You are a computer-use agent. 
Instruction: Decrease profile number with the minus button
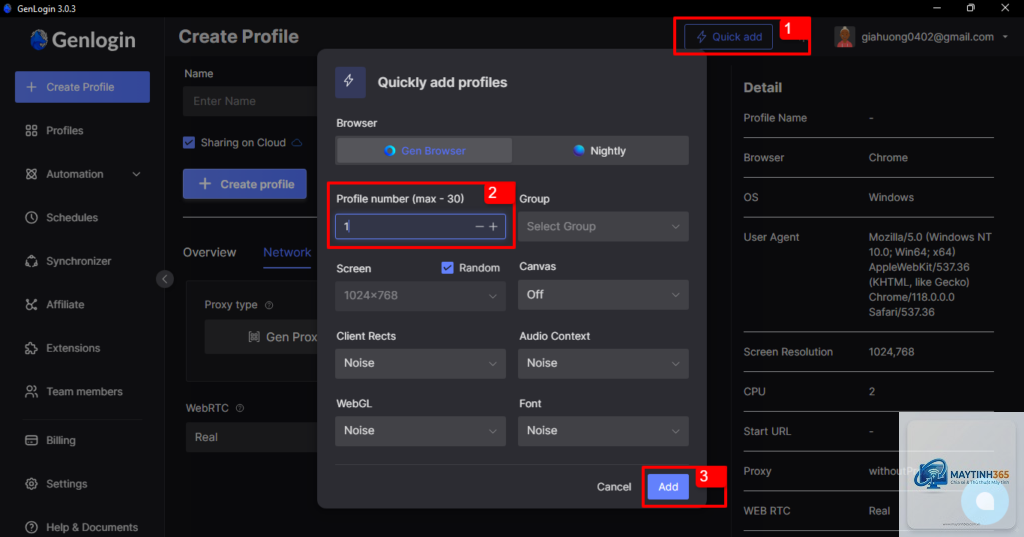click(479, 227)
